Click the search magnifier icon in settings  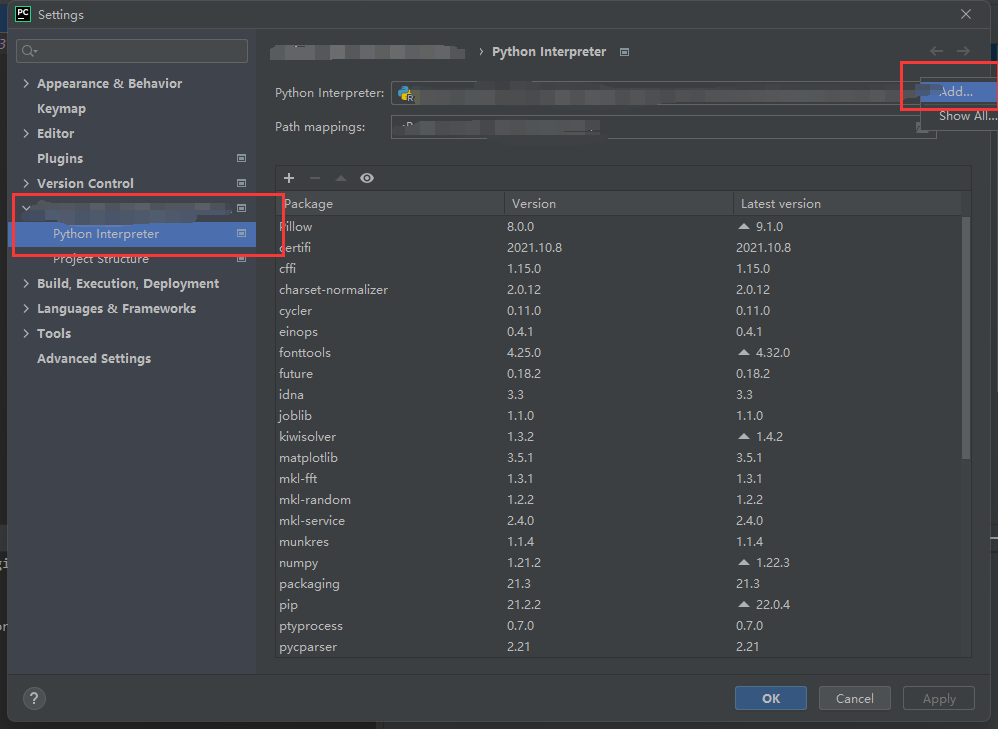pyautogui.click(x=29, y=51)
